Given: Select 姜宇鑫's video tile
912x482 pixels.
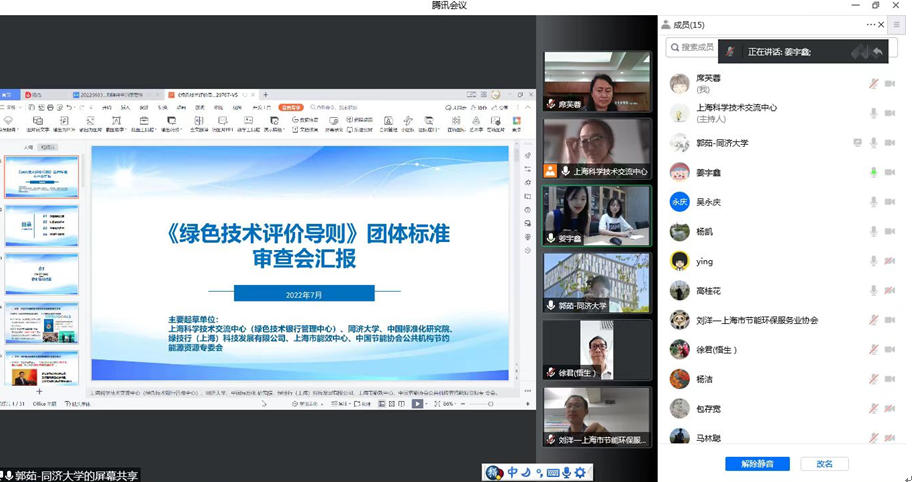Looking at the screenshot, I should tap(596, 215).
